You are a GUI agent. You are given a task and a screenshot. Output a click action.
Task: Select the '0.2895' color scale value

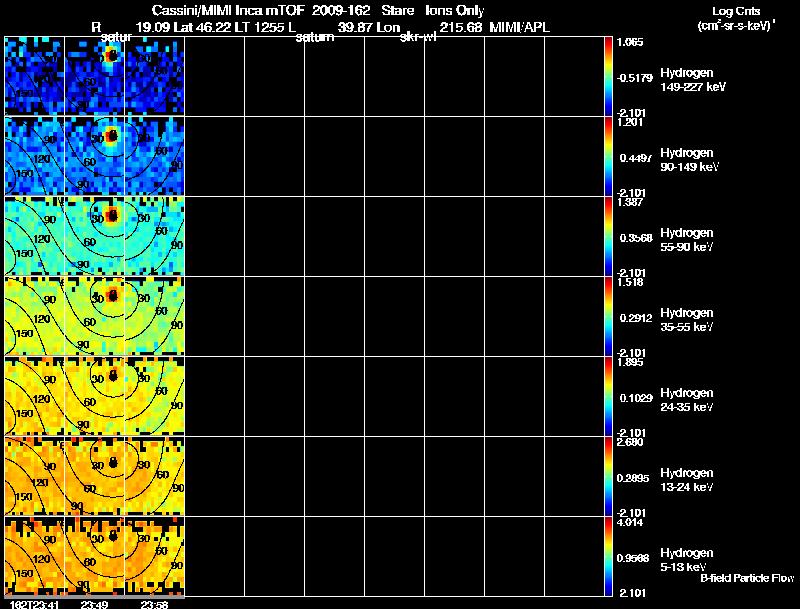(633, 478)
